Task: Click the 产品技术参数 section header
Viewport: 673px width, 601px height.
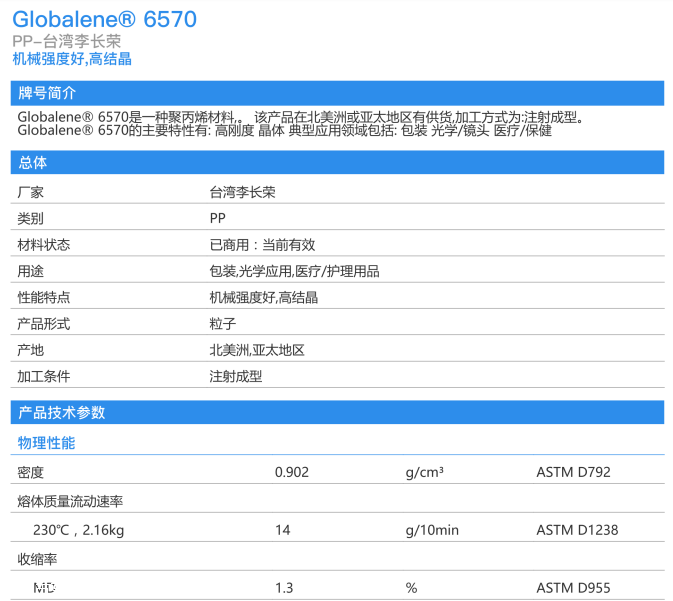Action: click(x=337, y=413)
